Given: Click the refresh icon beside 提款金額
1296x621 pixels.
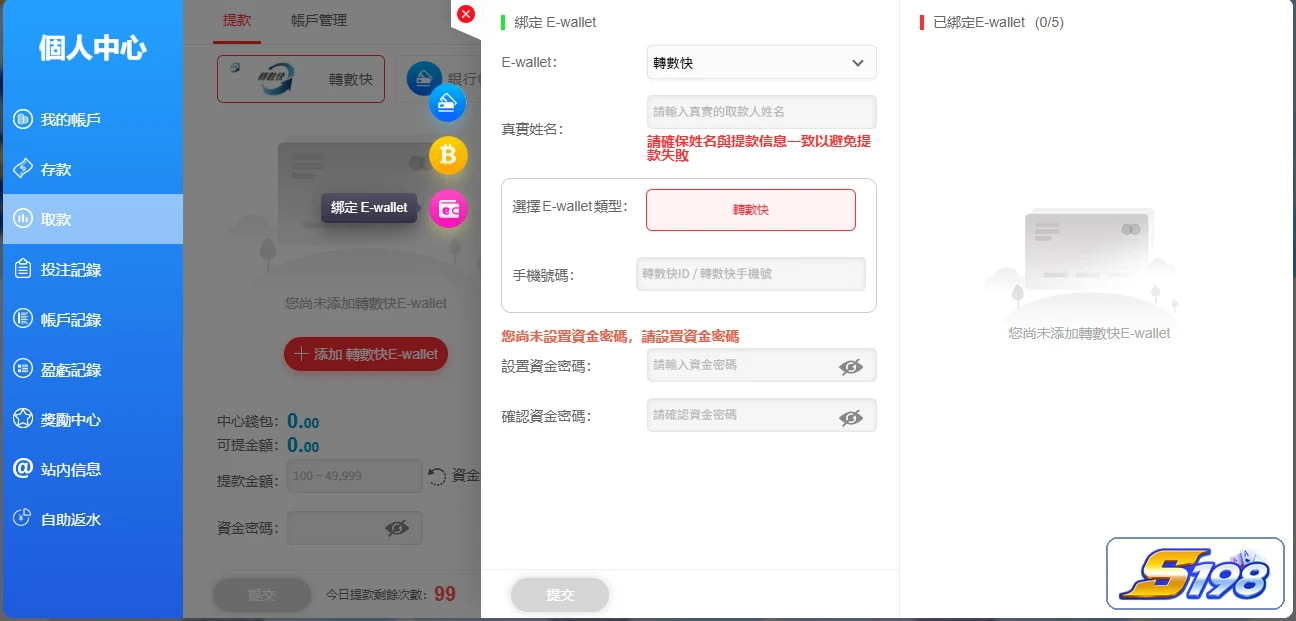Looking at the screenshot, I should click(x=437, y=476).
